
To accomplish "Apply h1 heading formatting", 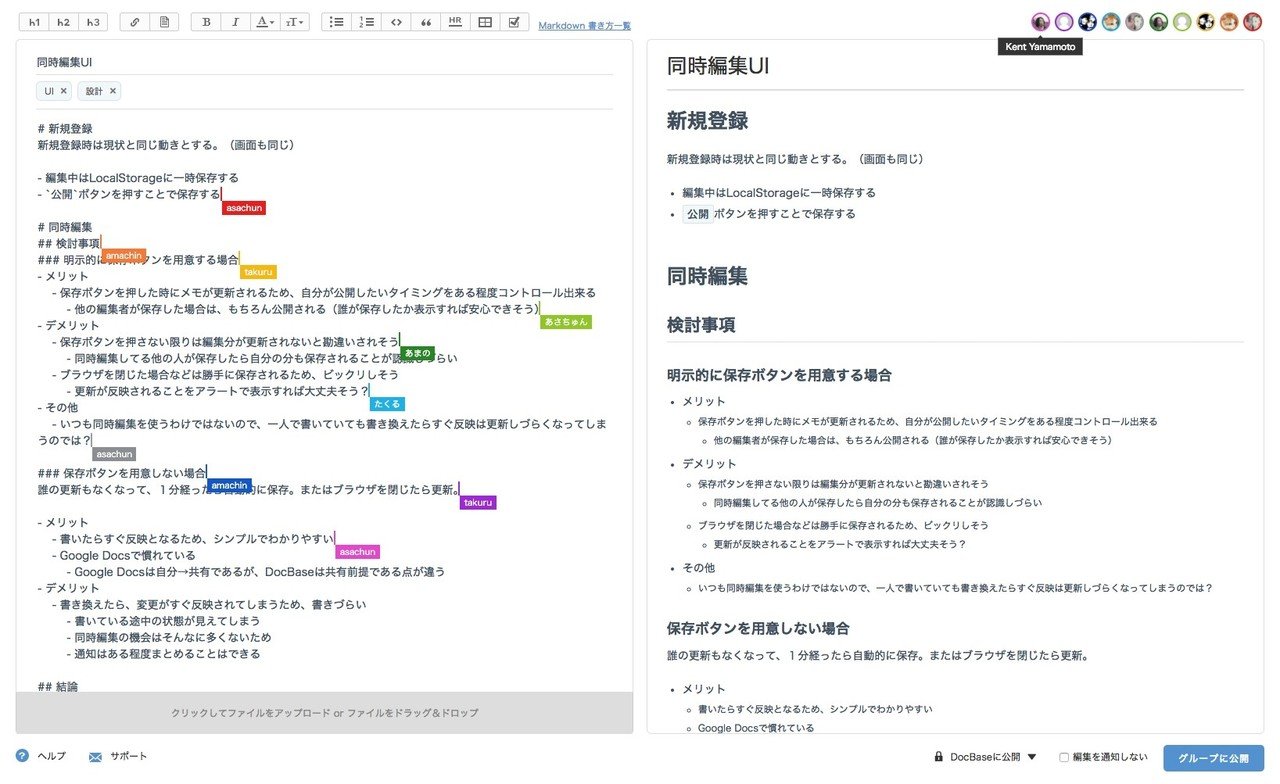I will tap(33, 21).
